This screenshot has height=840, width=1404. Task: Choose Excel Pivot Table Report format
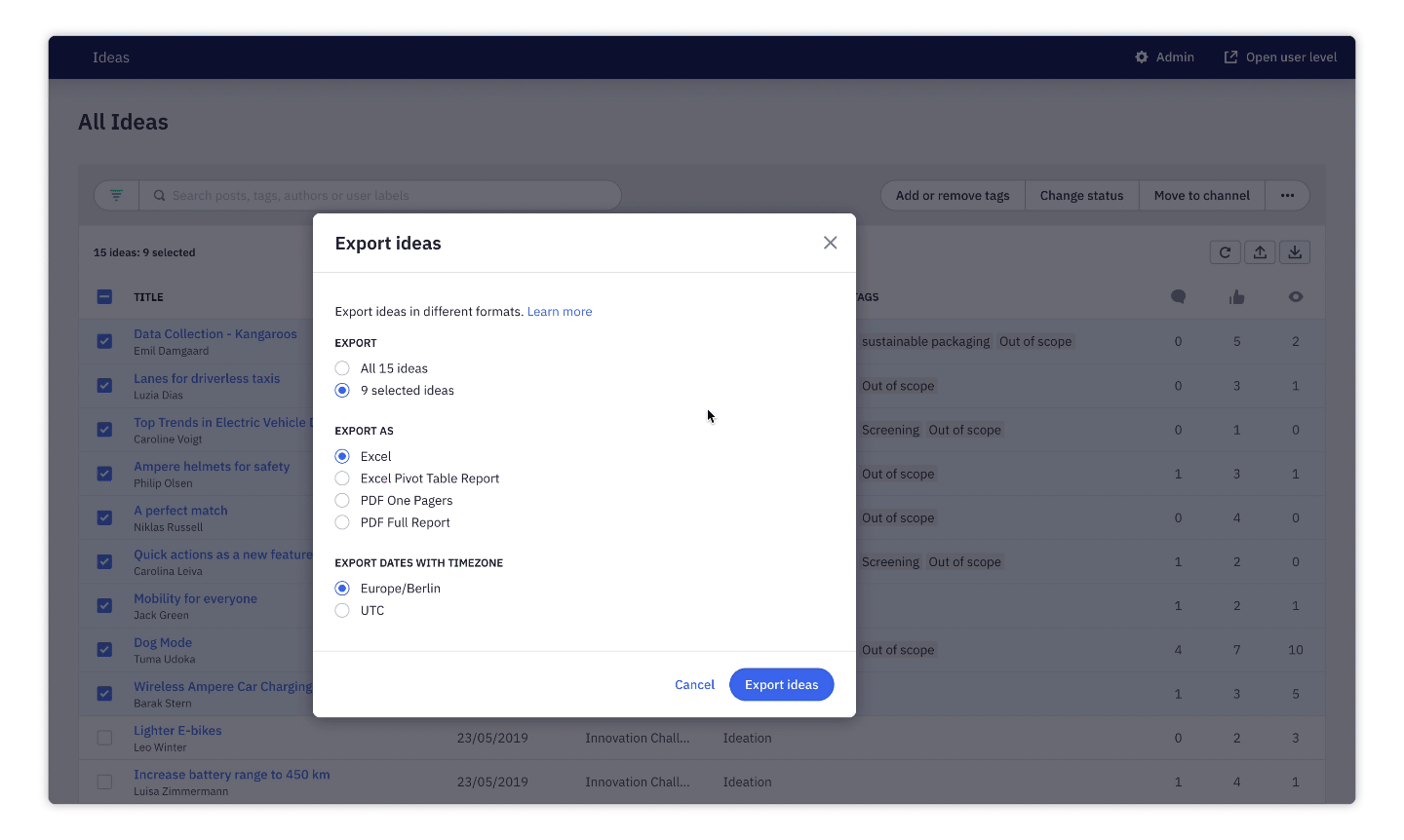click(342, 478)
